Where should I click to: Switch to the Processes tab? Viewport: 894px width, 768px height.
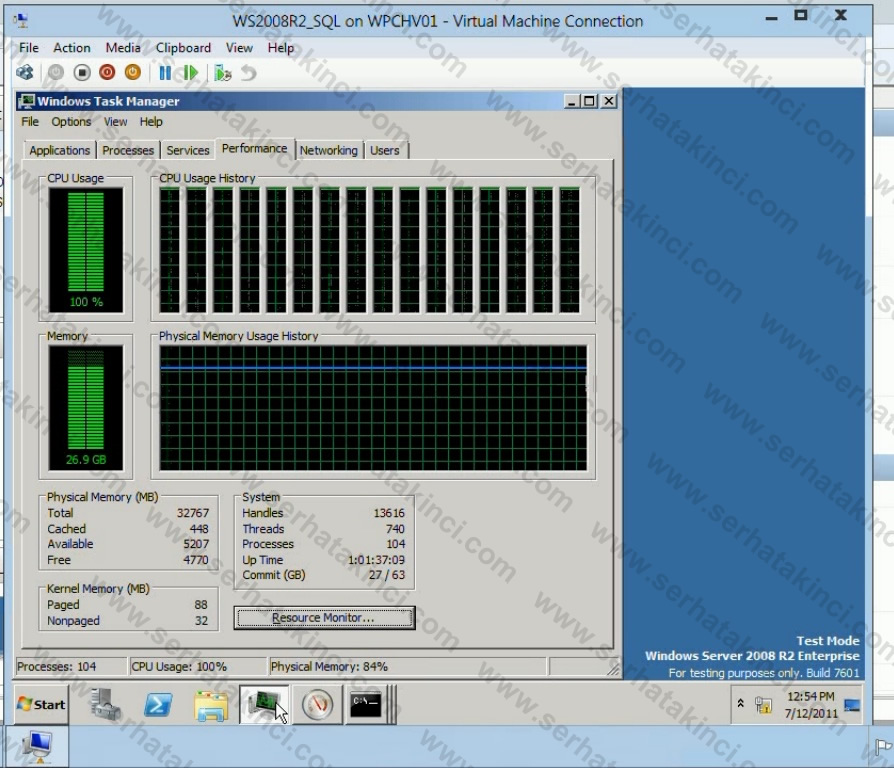coord(128,150)
